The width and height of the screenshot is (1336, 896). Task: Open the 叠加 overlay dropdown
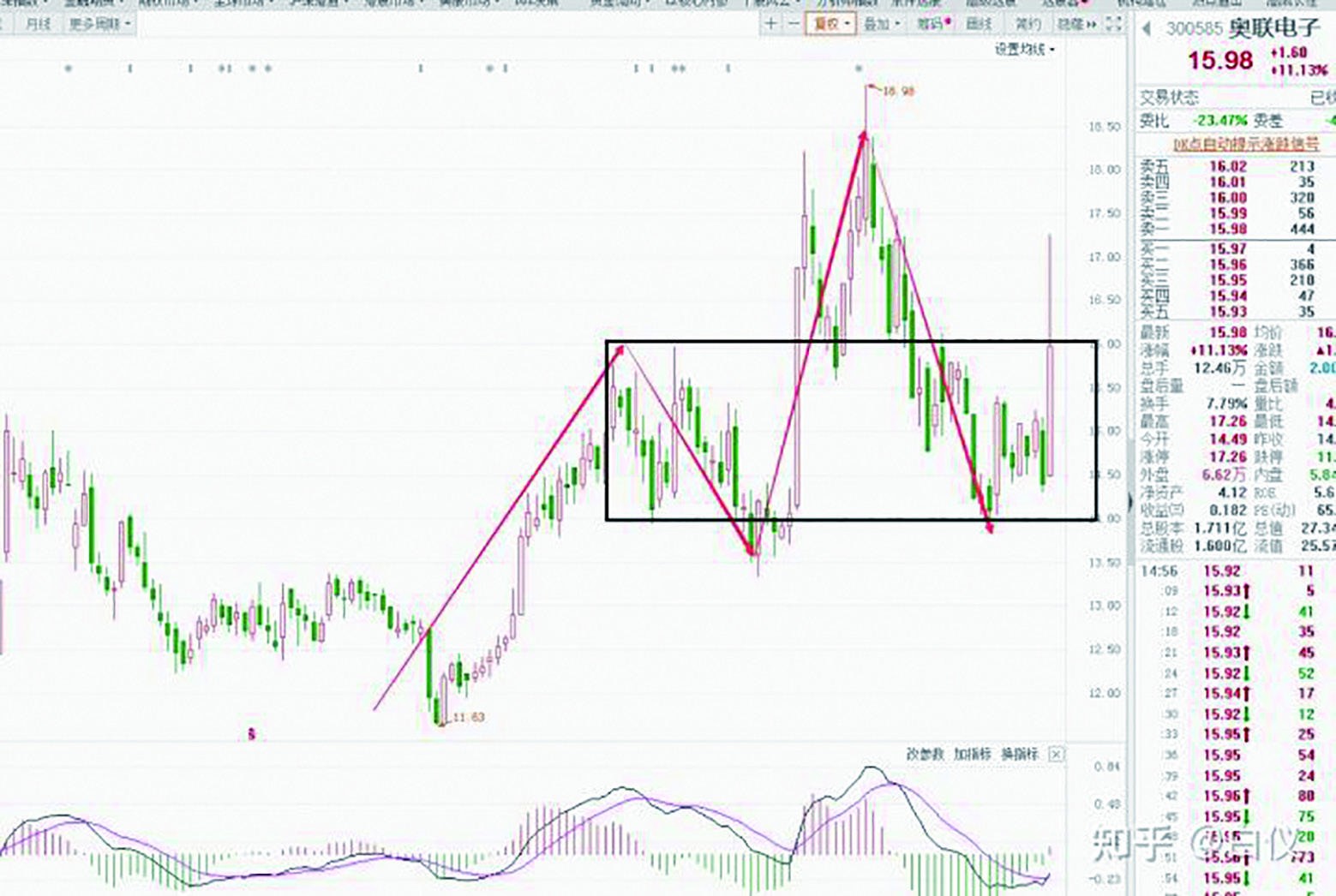pos(881,24)
